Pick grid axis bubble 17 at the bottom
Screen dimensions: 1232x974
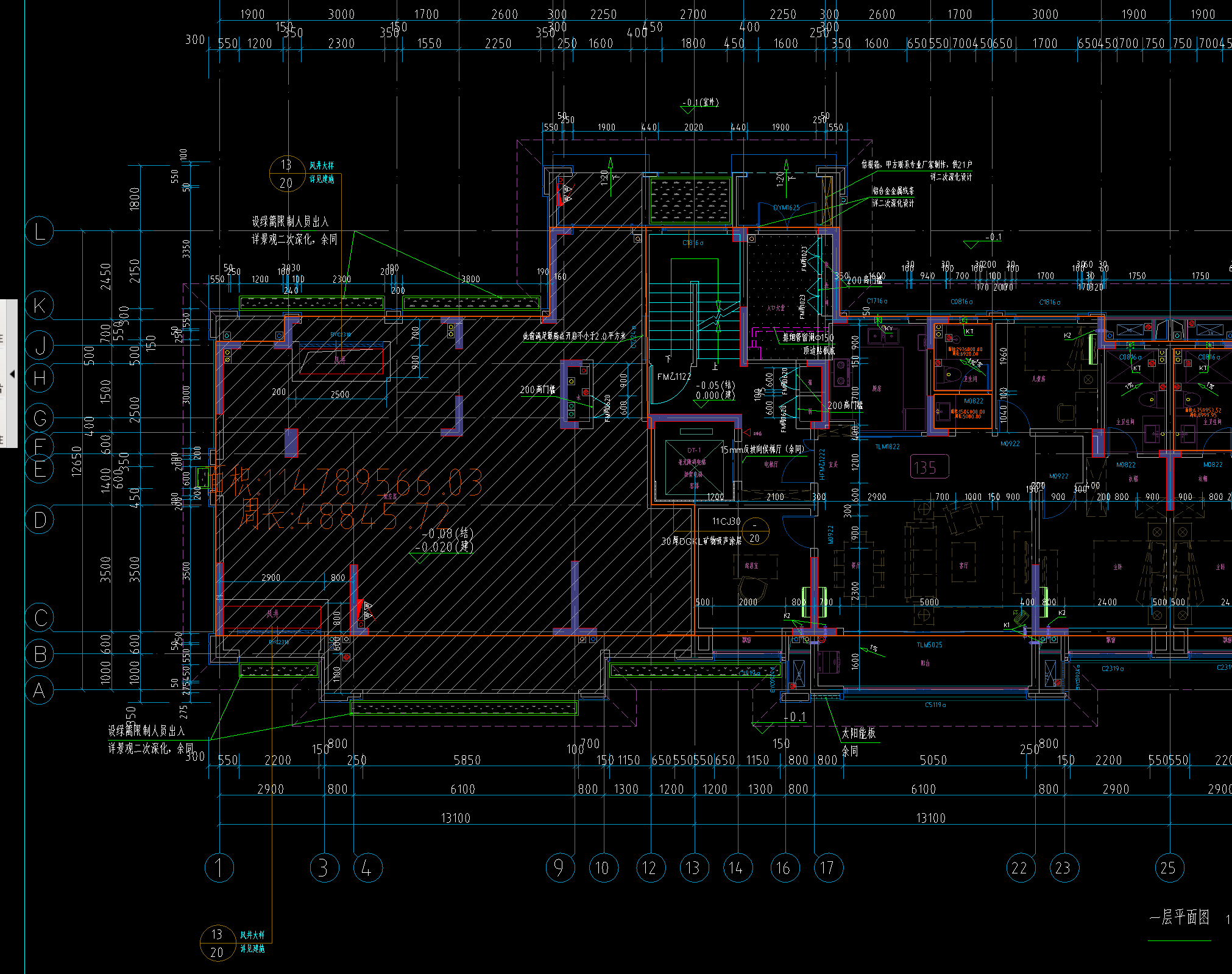pos(828,867)
